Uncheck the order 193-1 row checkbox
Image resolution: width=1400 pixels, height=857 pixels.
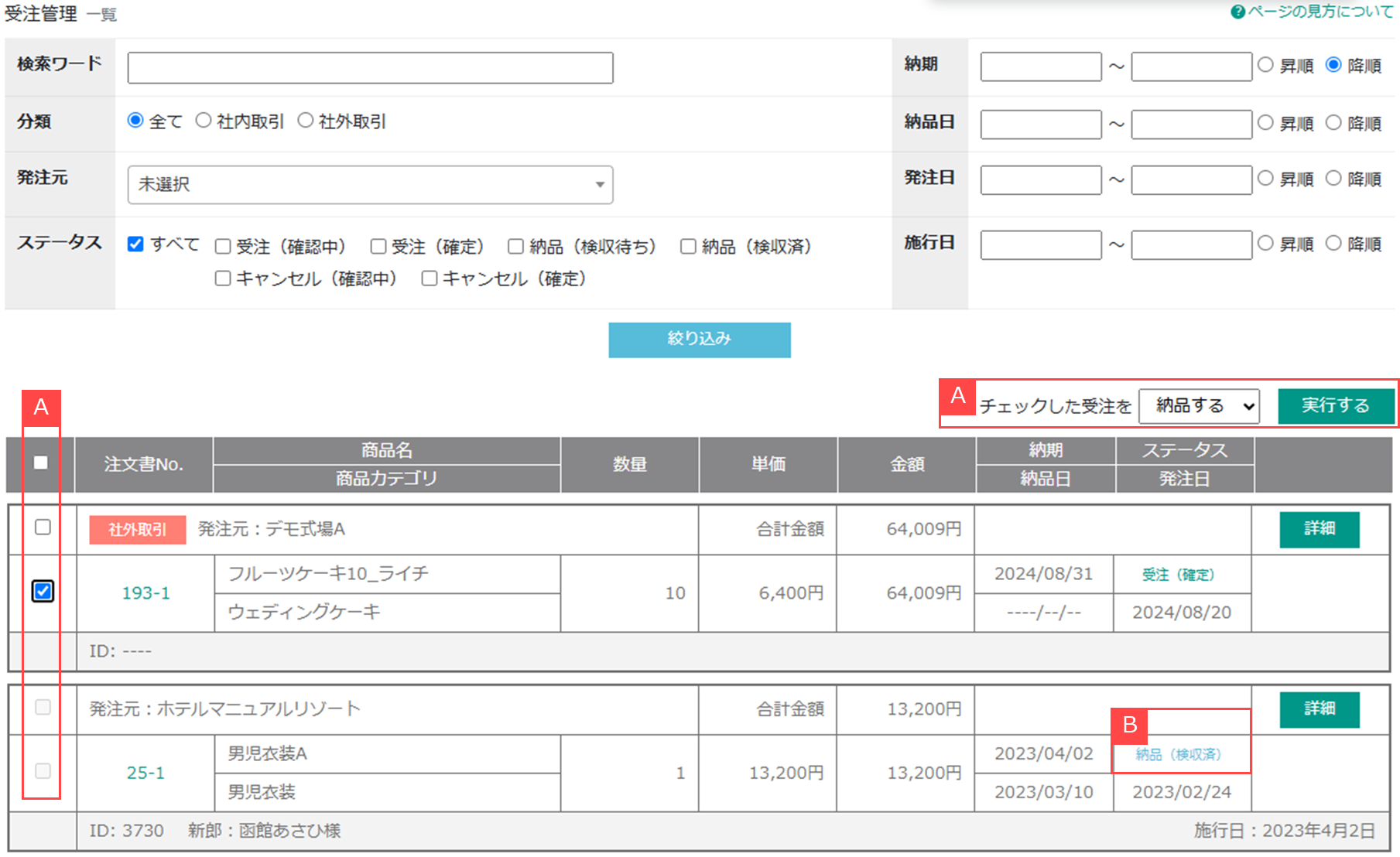coord(43,592)
